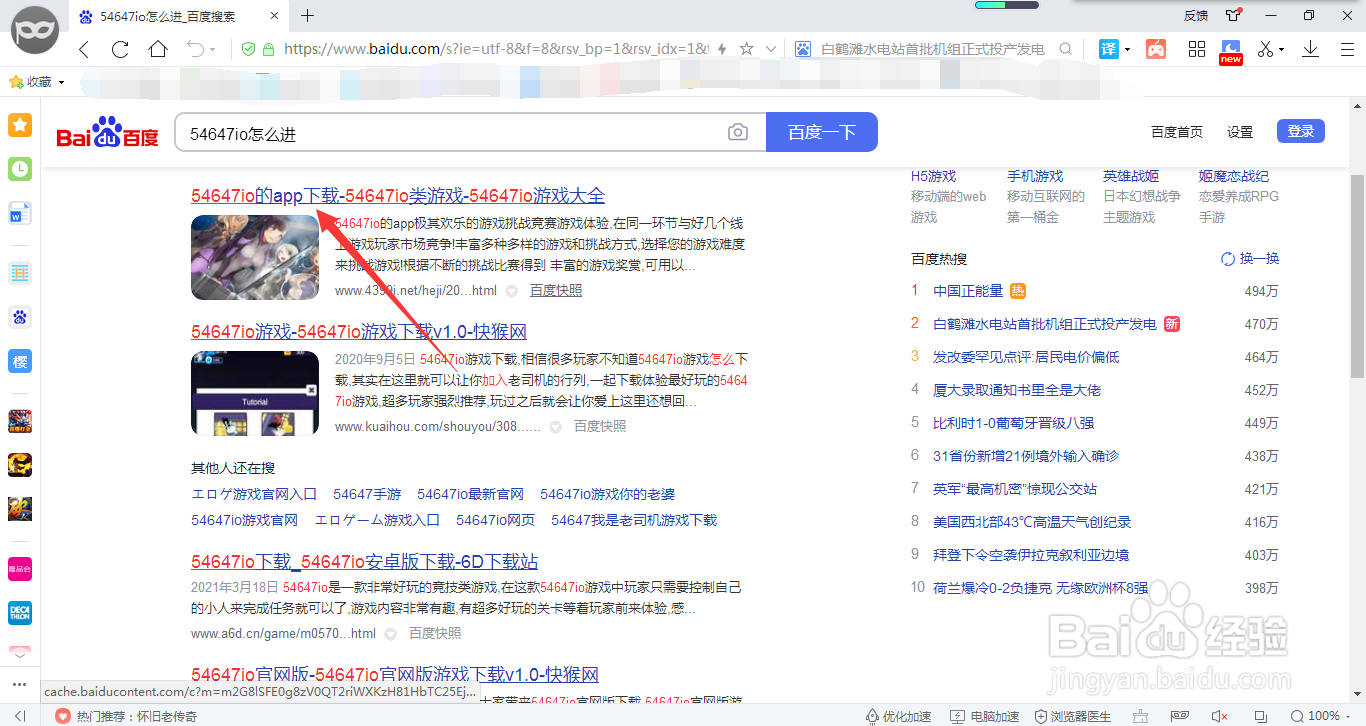Open the browser home page
Image resolution: width=1366 pixels, height=726 pixels.
click(158, 49)
